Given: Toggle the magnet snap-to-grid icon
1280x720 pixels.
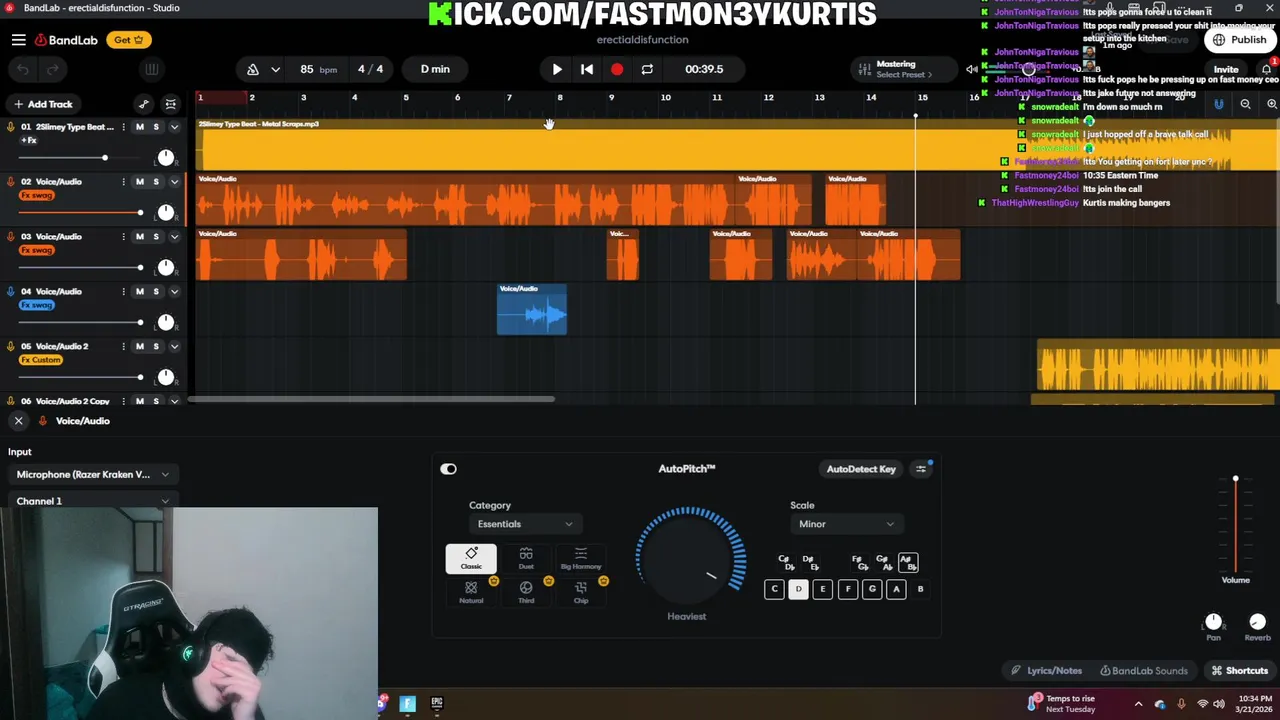Looking at the screenshot, I should coord(1218,104).
